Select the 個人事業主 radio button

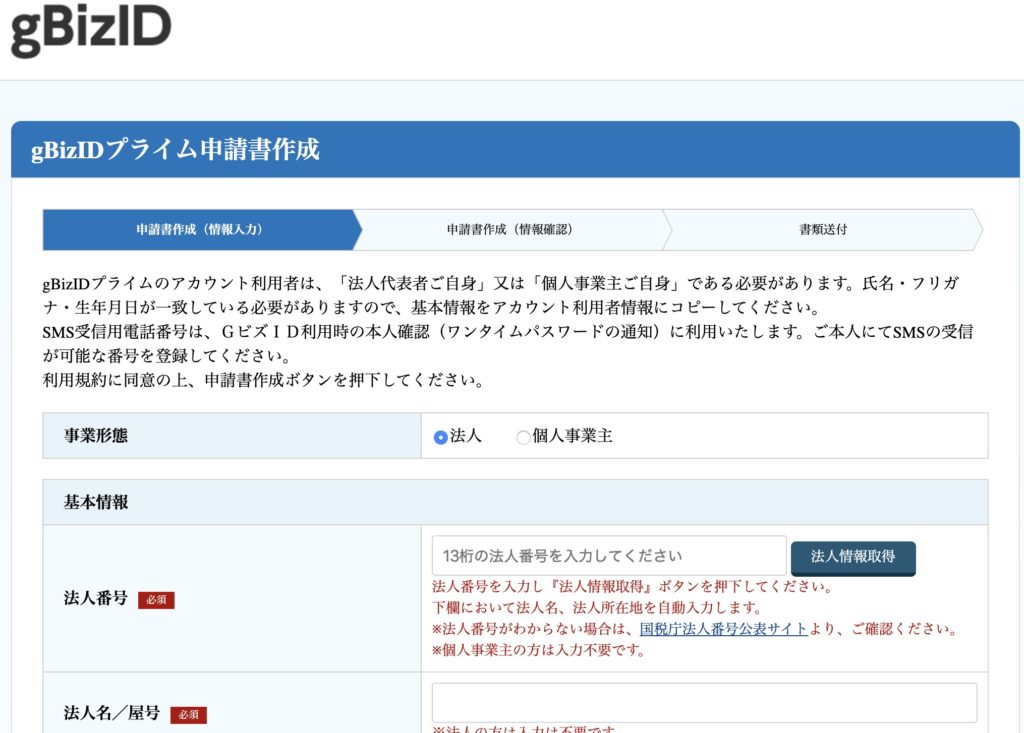pos(523,436)
